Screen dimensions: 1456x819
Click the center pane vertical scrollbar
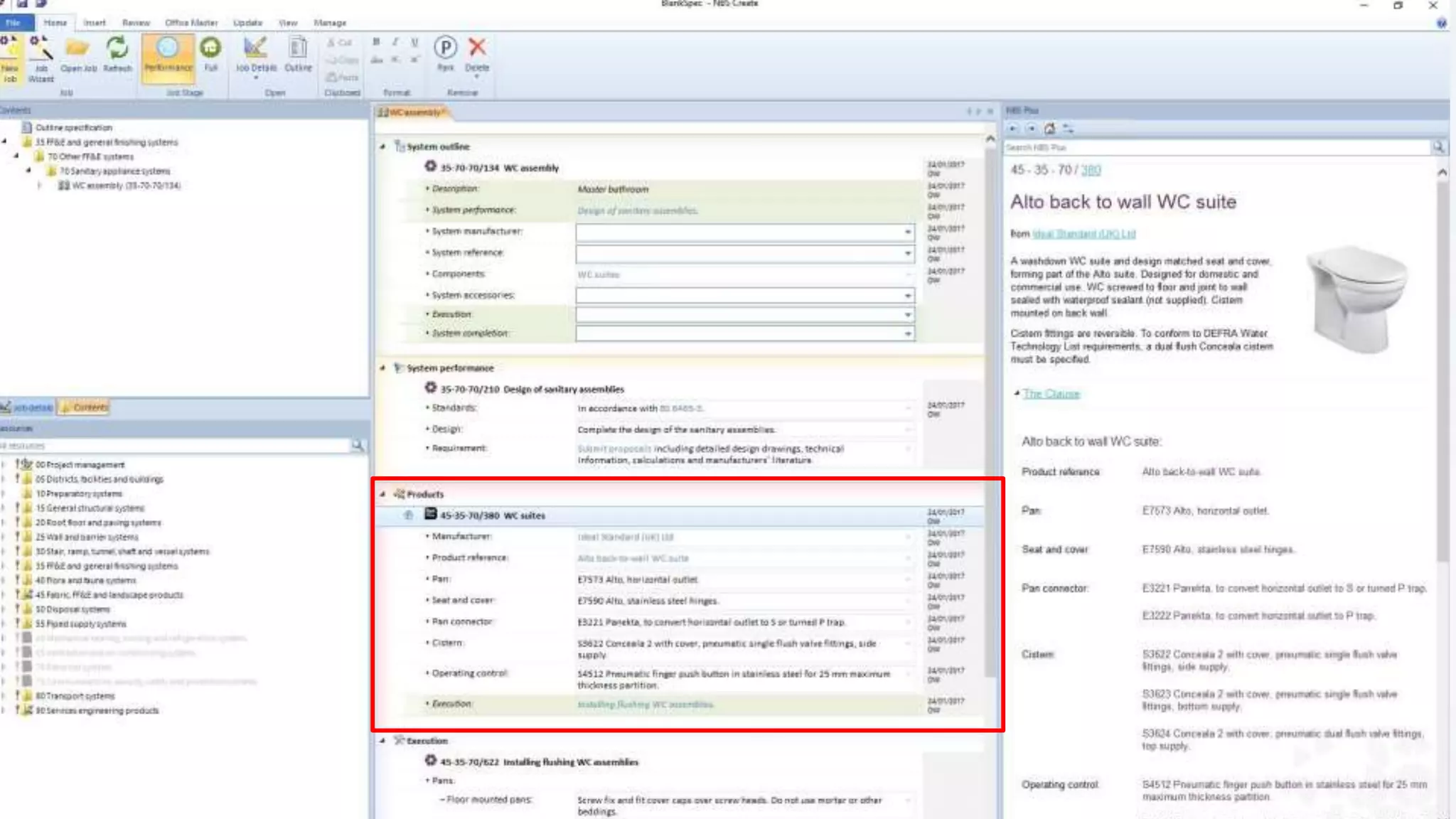[990, 412]
